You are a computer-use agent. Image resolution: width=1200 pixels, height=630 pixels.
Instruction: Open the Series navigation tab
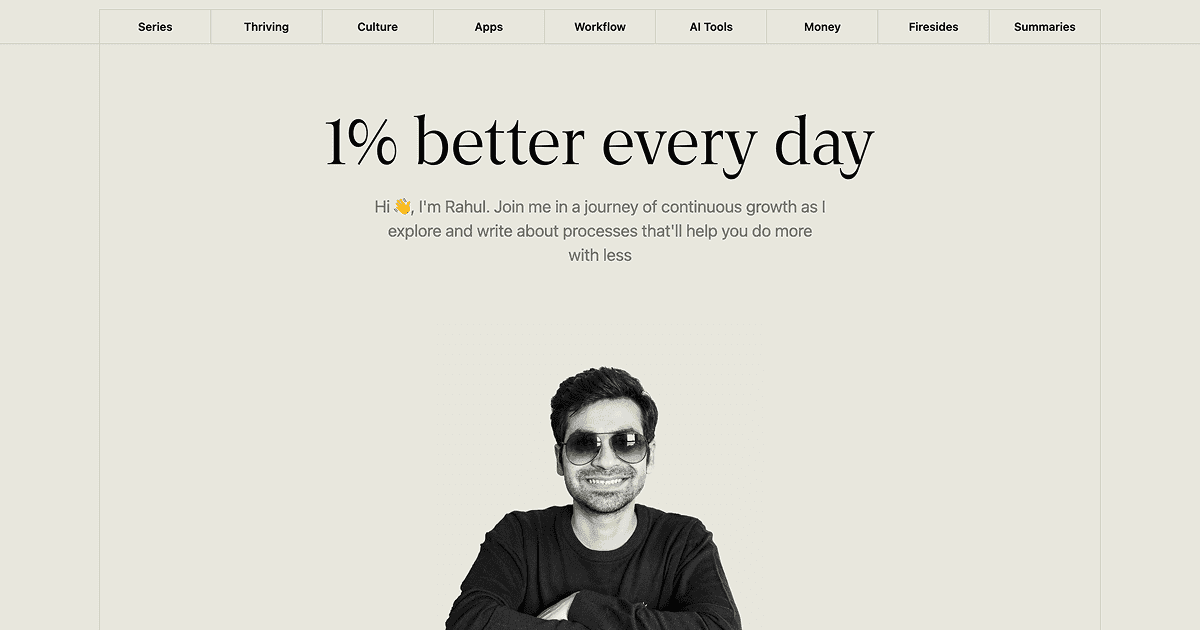tap(155, 27)
